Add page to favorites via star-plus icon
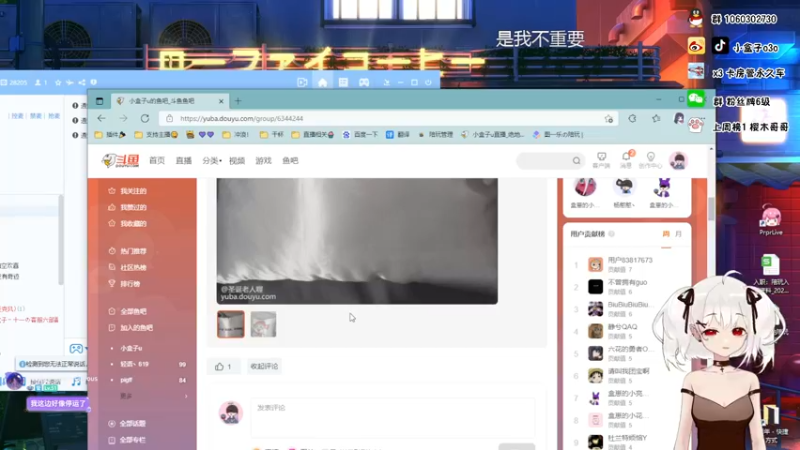The height and width of the screenshot is (450, 800). [609, 118]
